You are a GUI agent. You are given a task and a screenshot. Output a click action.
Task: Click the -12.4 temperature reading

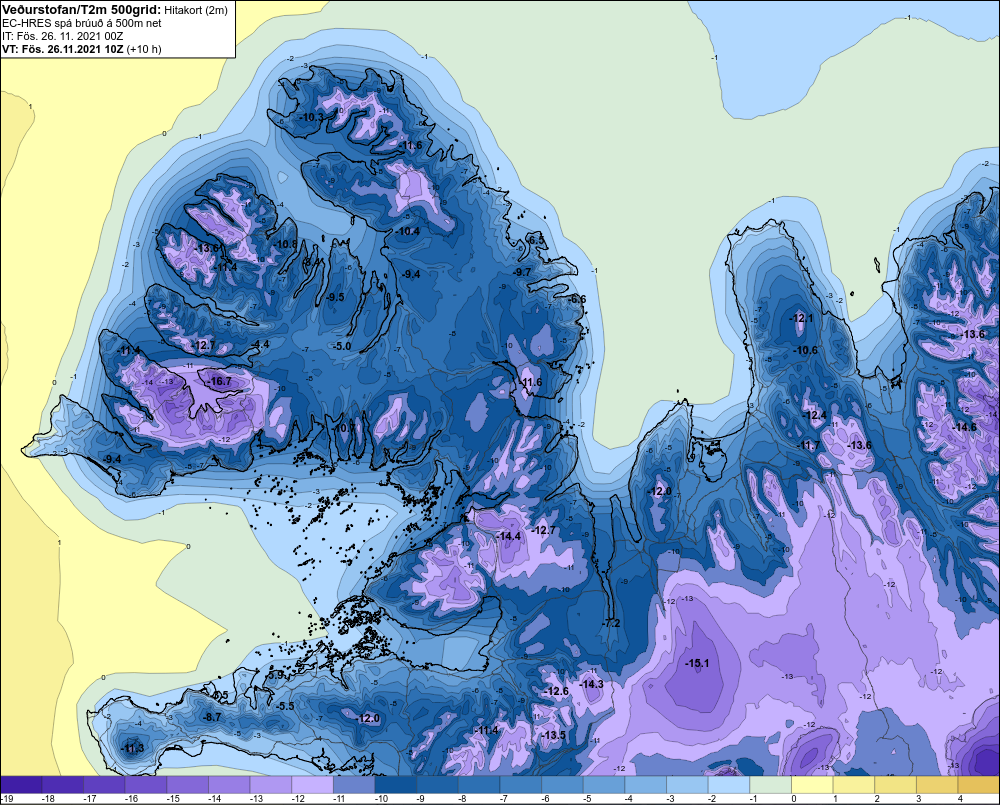coord(814,415)
